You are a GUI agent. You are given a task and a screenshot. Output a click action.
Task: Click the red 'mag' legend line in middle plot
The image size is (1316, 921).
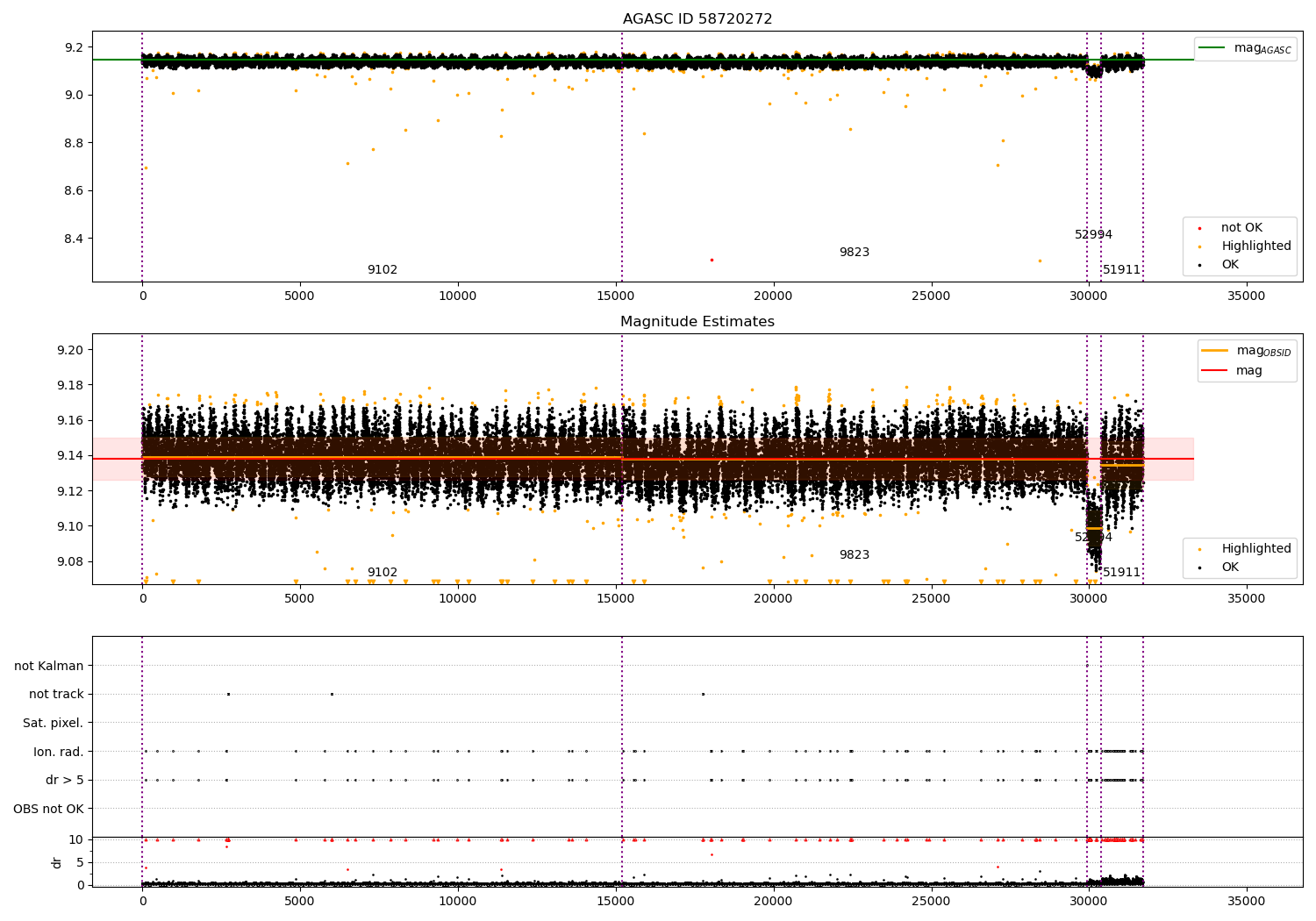click(1215, 370)
